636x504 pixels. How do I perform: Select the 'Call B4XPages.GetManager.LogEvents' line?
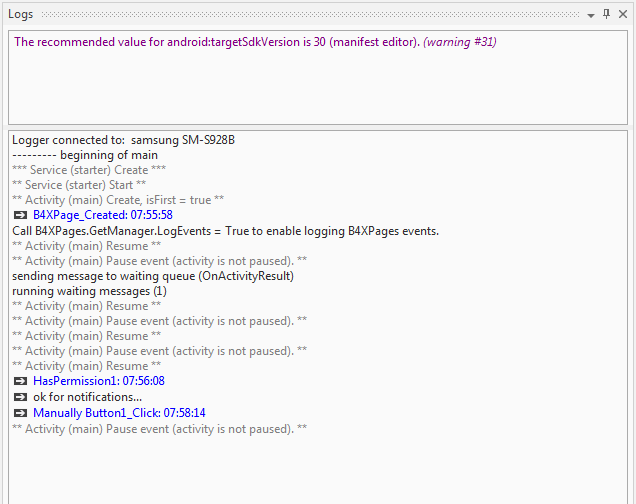pos(226,231)
